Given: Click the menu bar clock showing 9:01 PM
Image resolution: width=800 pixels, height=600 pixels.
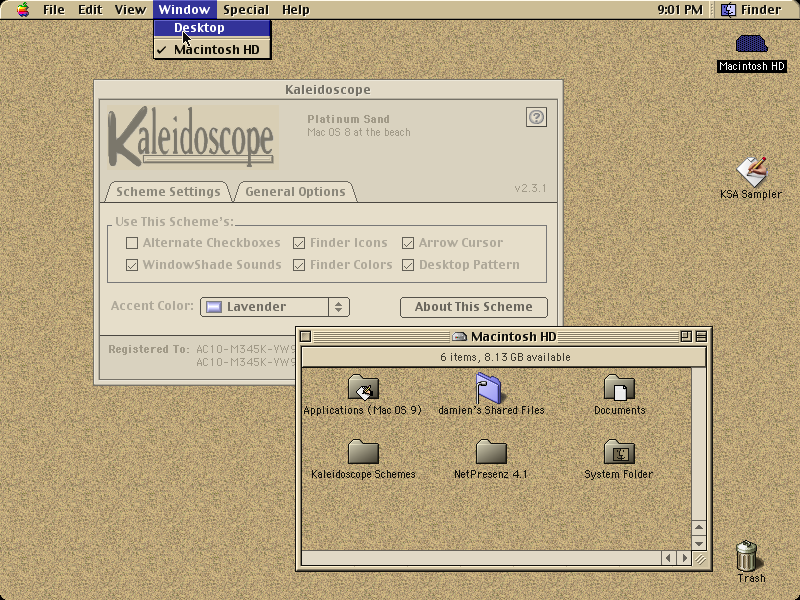Looking at the screenshot, I should pos(680,10).
